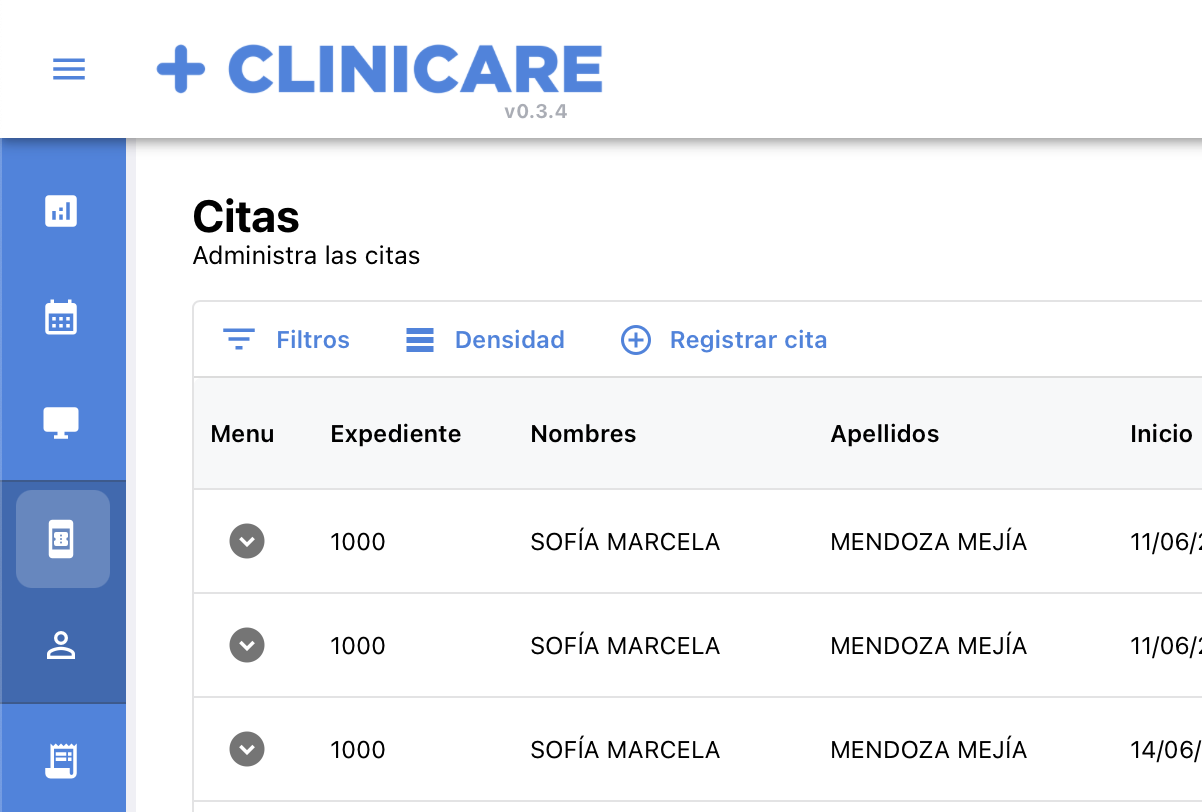1202x812 pixels.
Task: Click the v0.3.4 version label
Action: coord(537,111)
